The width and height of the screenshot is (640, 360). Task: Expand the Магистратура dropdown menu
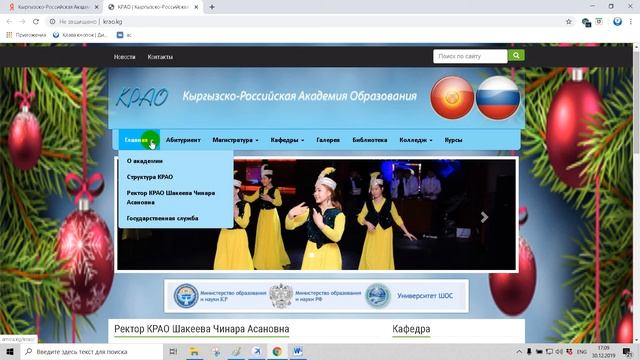235,140
